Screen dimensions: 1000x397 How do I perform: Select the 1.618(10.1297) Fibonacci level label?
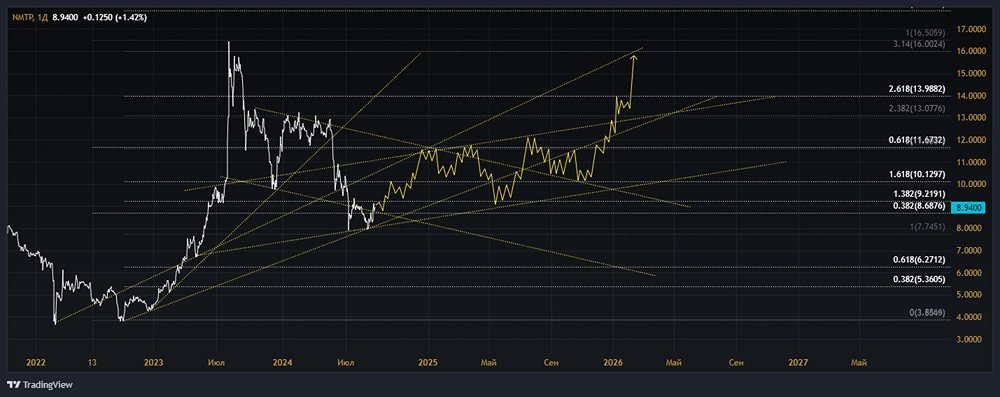coord(916,174)
